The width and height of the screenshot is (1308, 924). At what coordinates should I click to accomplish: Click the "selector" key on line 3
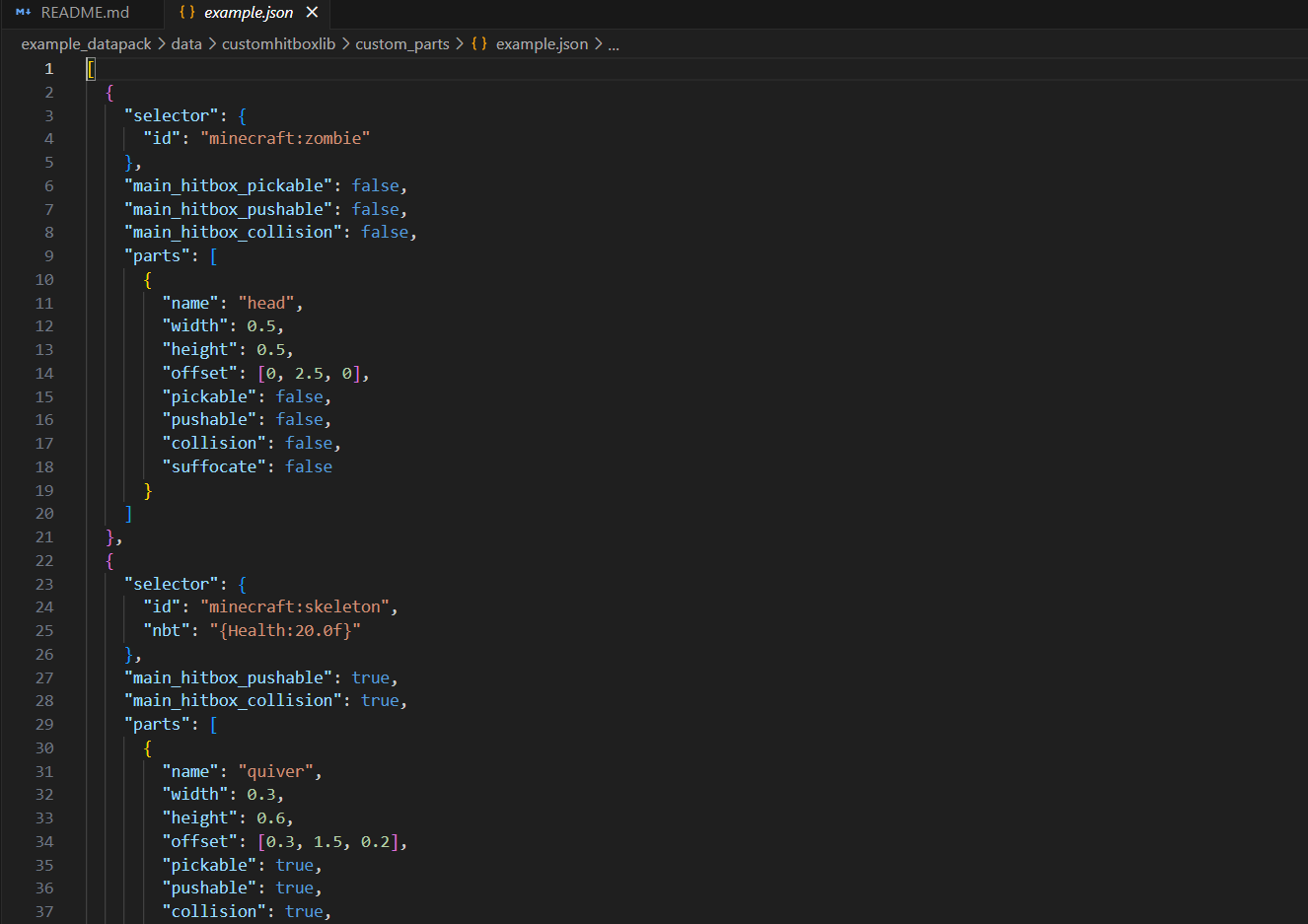[172, 116]
